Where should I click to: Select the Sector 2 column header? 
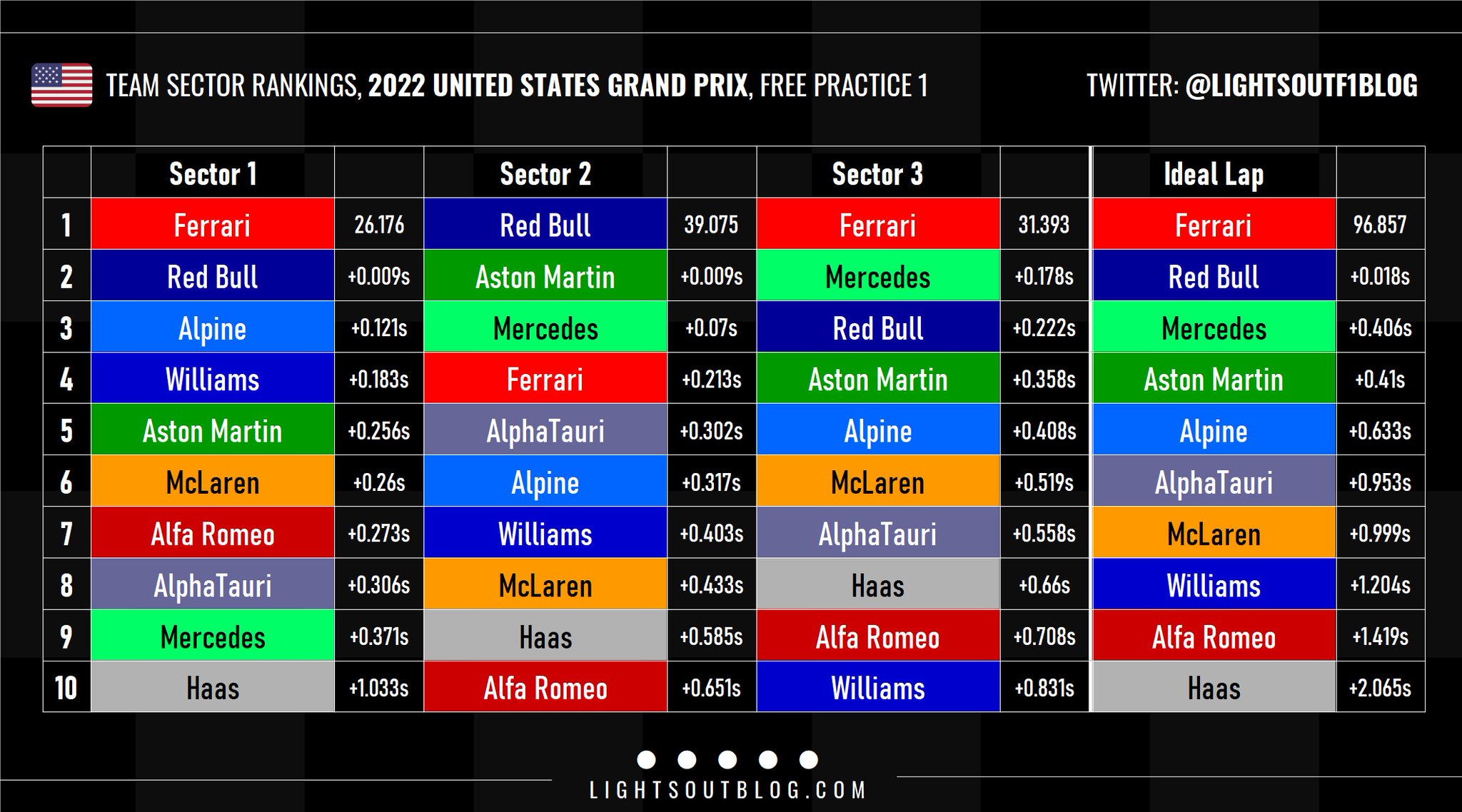point(545,173)
